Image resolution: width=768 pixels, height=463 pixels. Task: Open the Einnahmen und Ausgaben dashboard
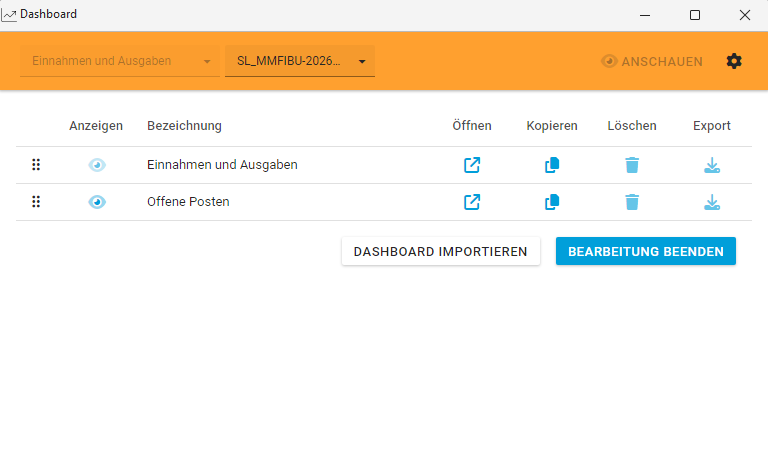tap(472, 165)
